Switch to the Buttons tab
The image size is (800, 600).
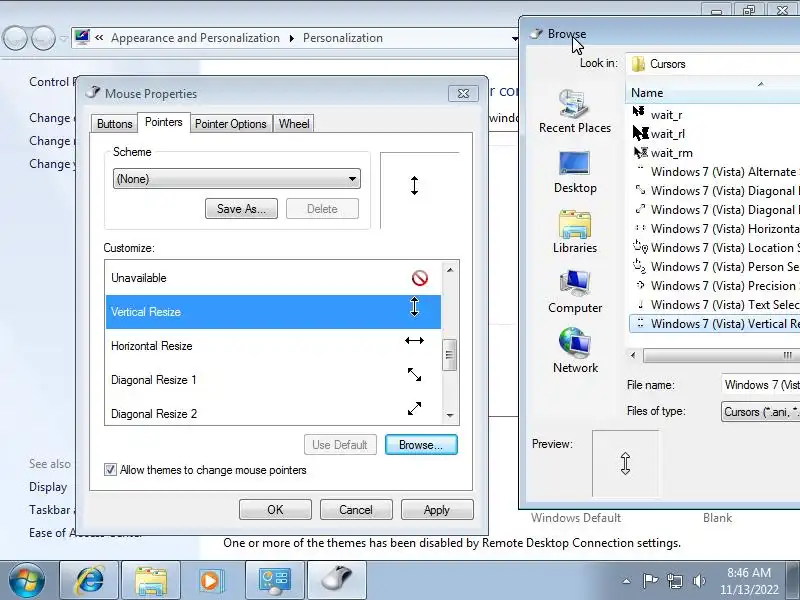click(x=114, y=123)
